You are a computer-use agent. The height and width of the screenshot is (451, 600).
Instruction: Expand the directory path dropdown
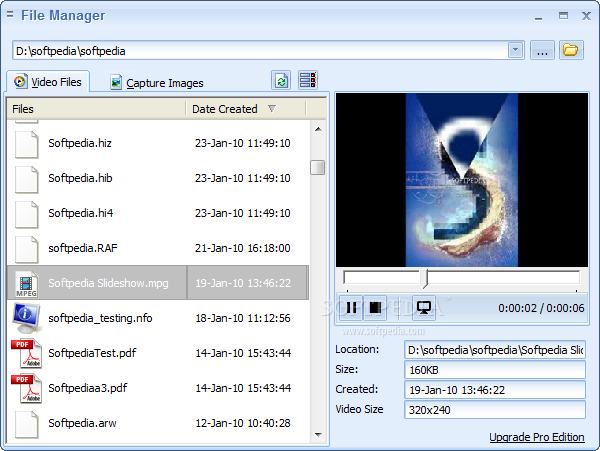[x=515, y=50]
